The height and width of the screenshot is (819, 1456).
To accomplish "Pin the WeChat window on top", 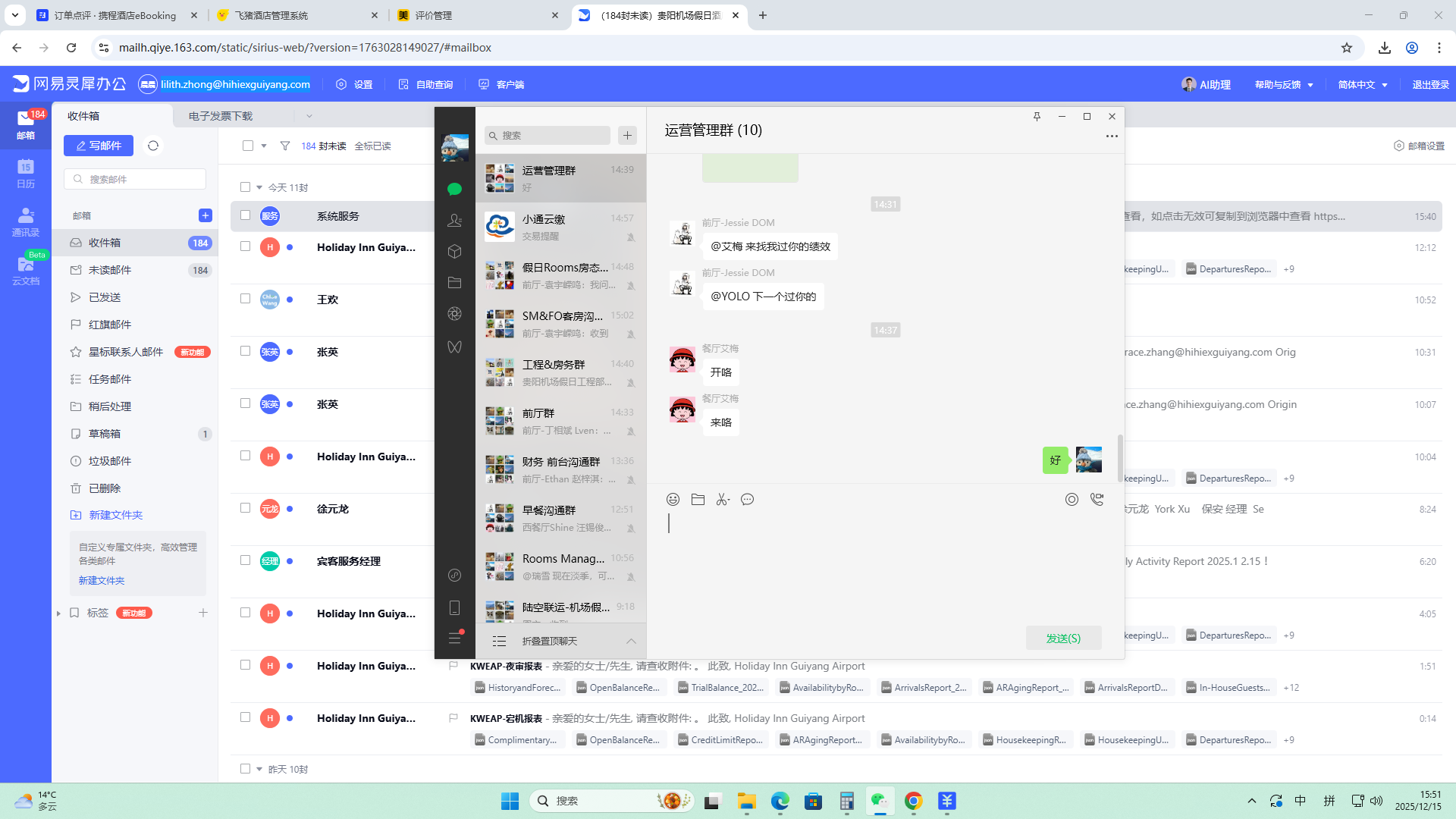I will click(1037, 116).
